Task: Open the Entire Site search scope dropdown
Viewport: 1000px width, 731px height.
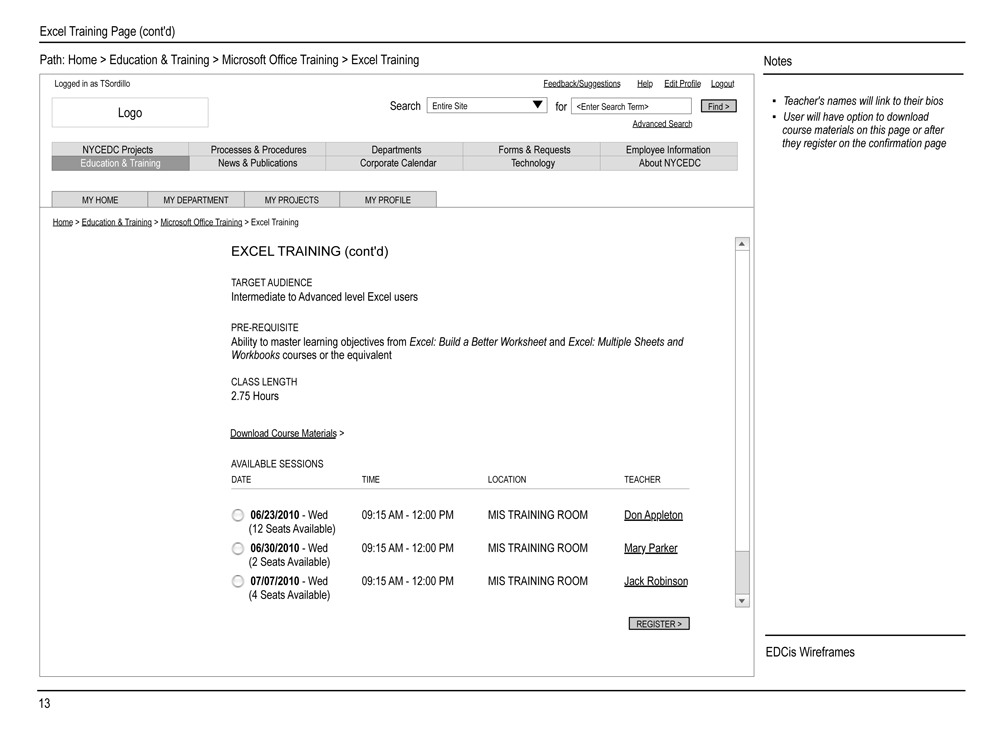Action: [486, 105]
